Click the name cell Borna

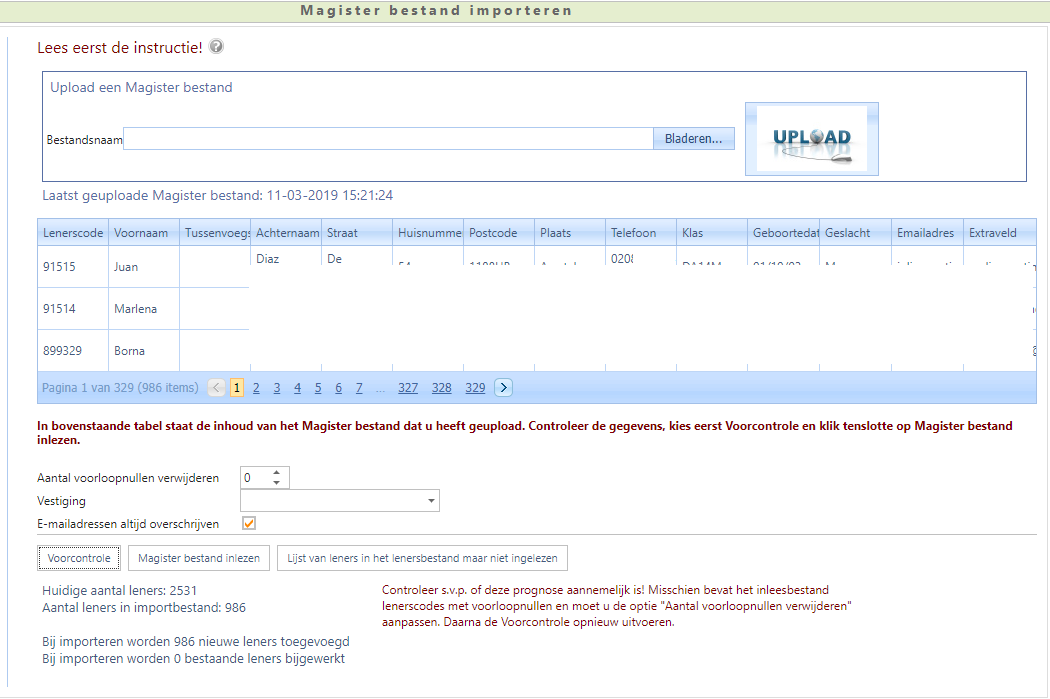coord(144,351)
